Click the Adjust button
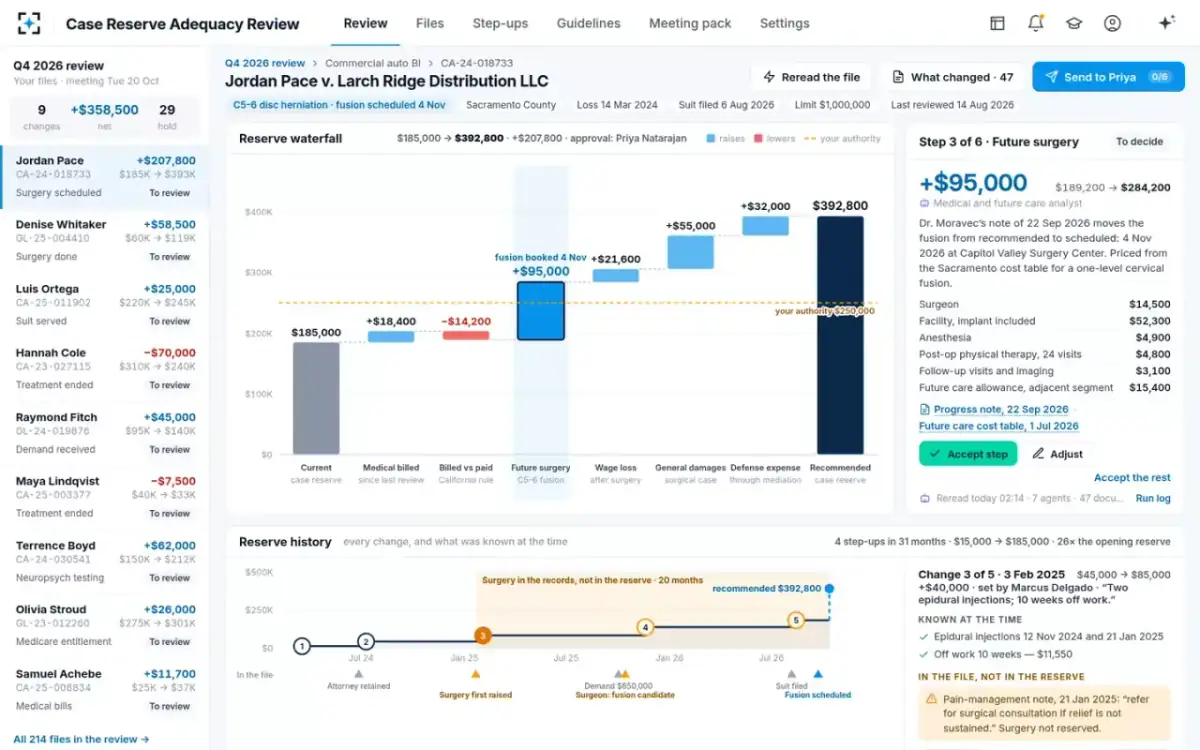 click(x=1057, y=454)
